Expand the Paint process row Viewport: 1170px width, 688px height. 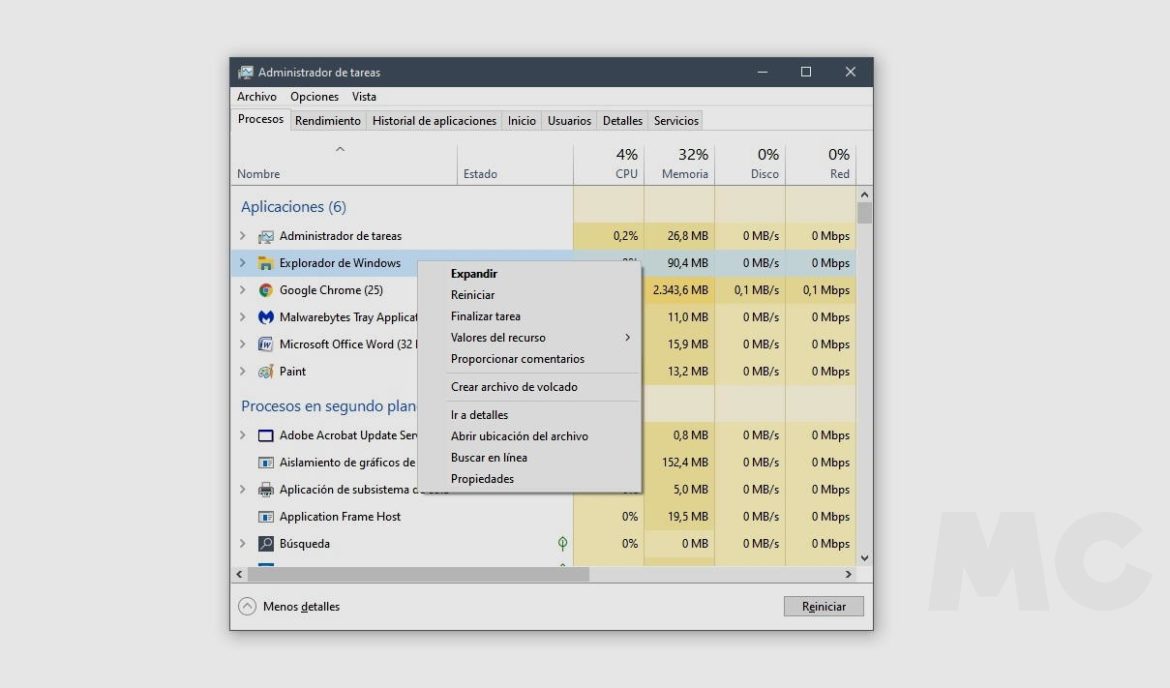tap(243, 372)
